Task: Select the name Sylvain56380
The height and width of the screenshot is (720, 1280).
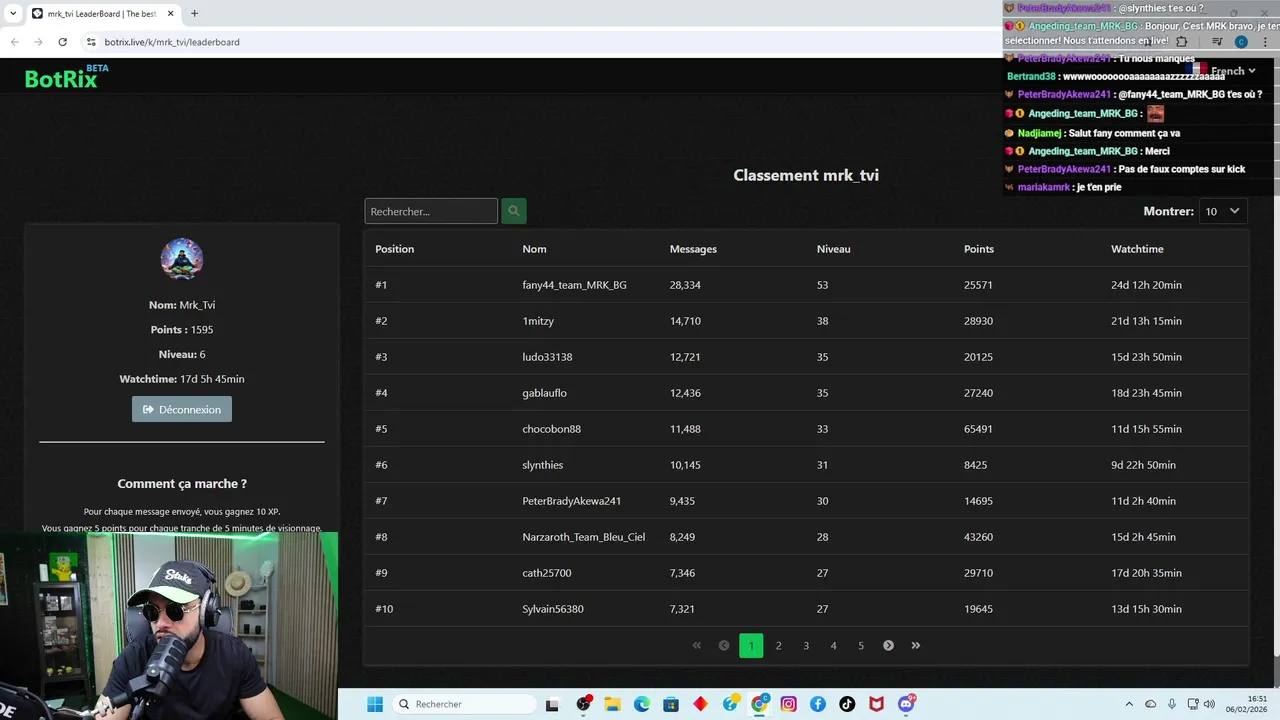Action: (553, 609)
